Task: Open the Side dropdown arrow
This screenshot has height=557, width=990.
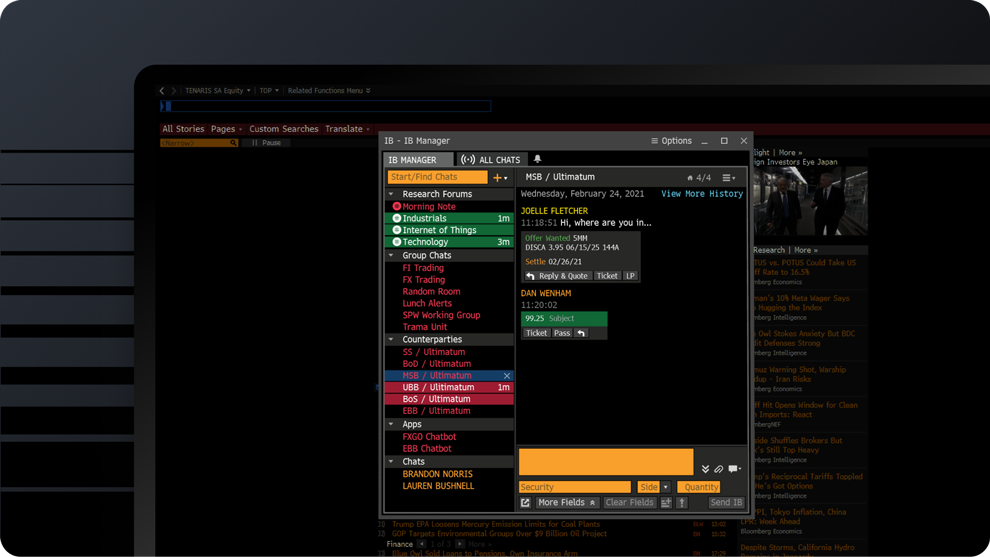Action: [666, 487]
